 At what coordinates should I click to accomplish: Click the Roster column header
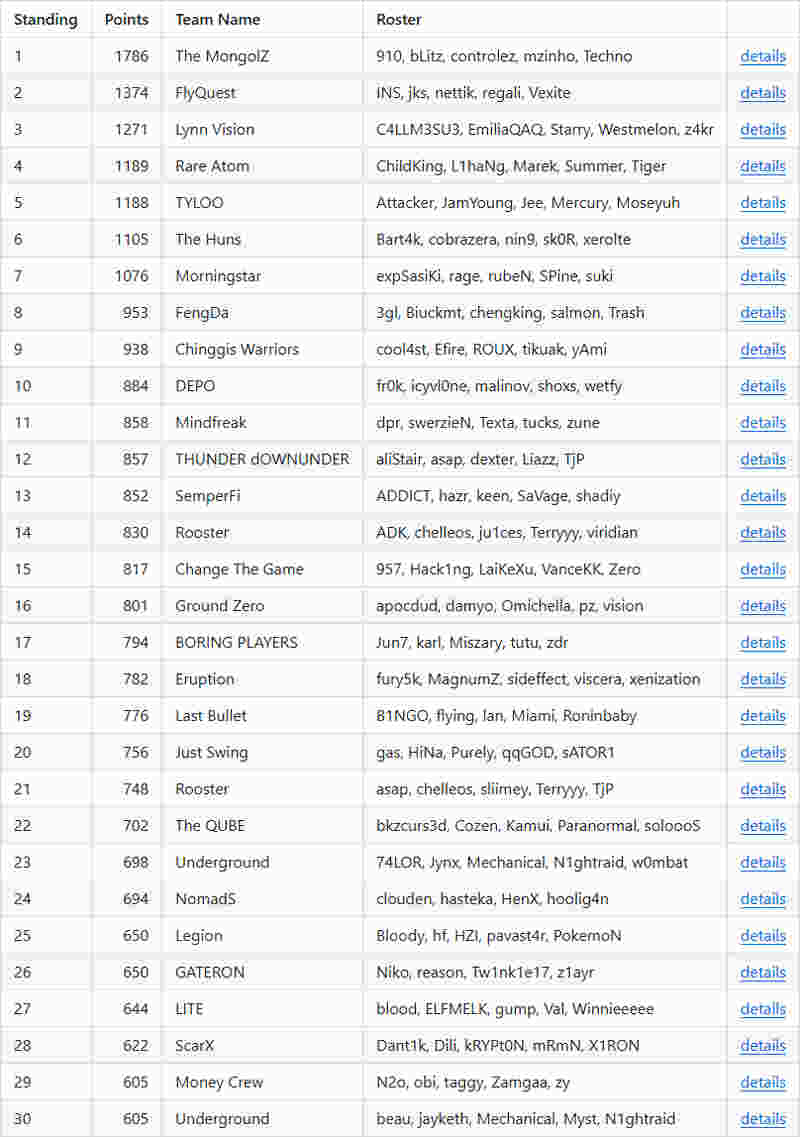click(x=399, y=19)
